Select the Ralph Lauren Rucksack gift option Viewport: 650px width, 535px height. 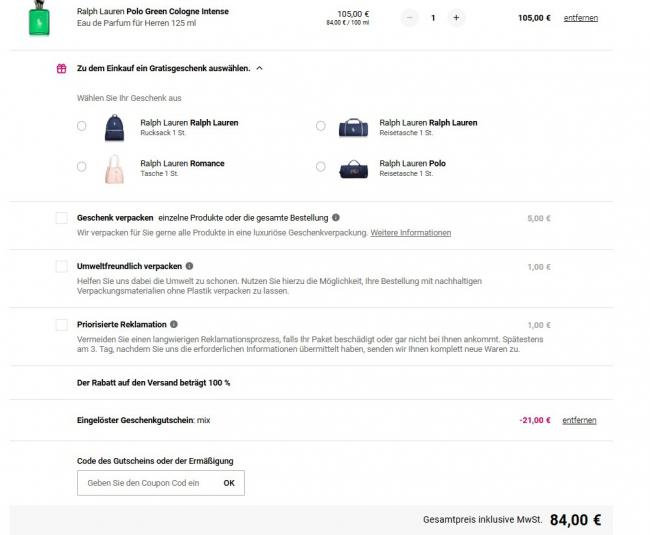pyautogui.click(x=82, y=127)
